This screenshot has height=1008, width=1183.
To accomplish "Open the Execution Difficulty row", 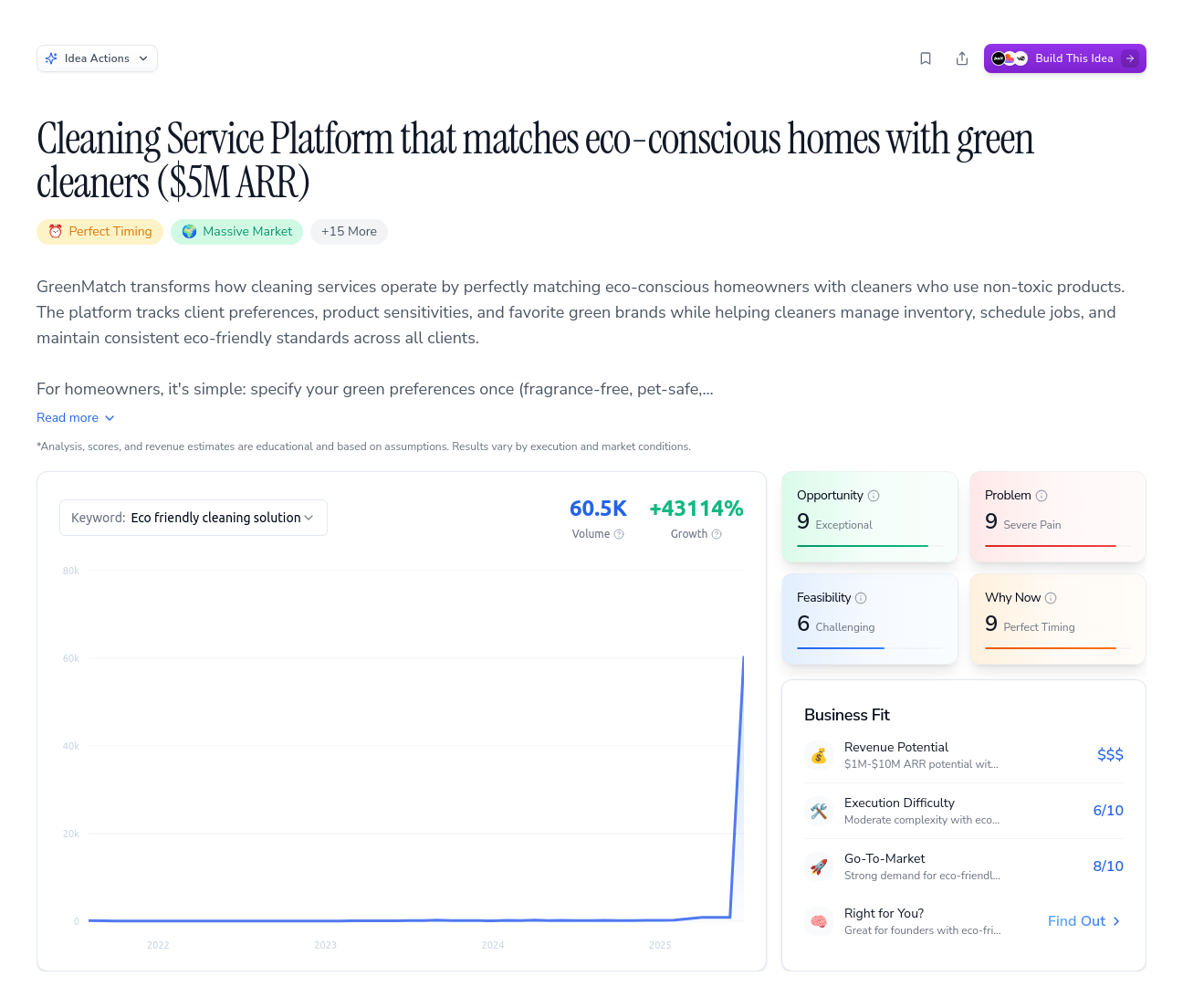I will click(963, 811).
